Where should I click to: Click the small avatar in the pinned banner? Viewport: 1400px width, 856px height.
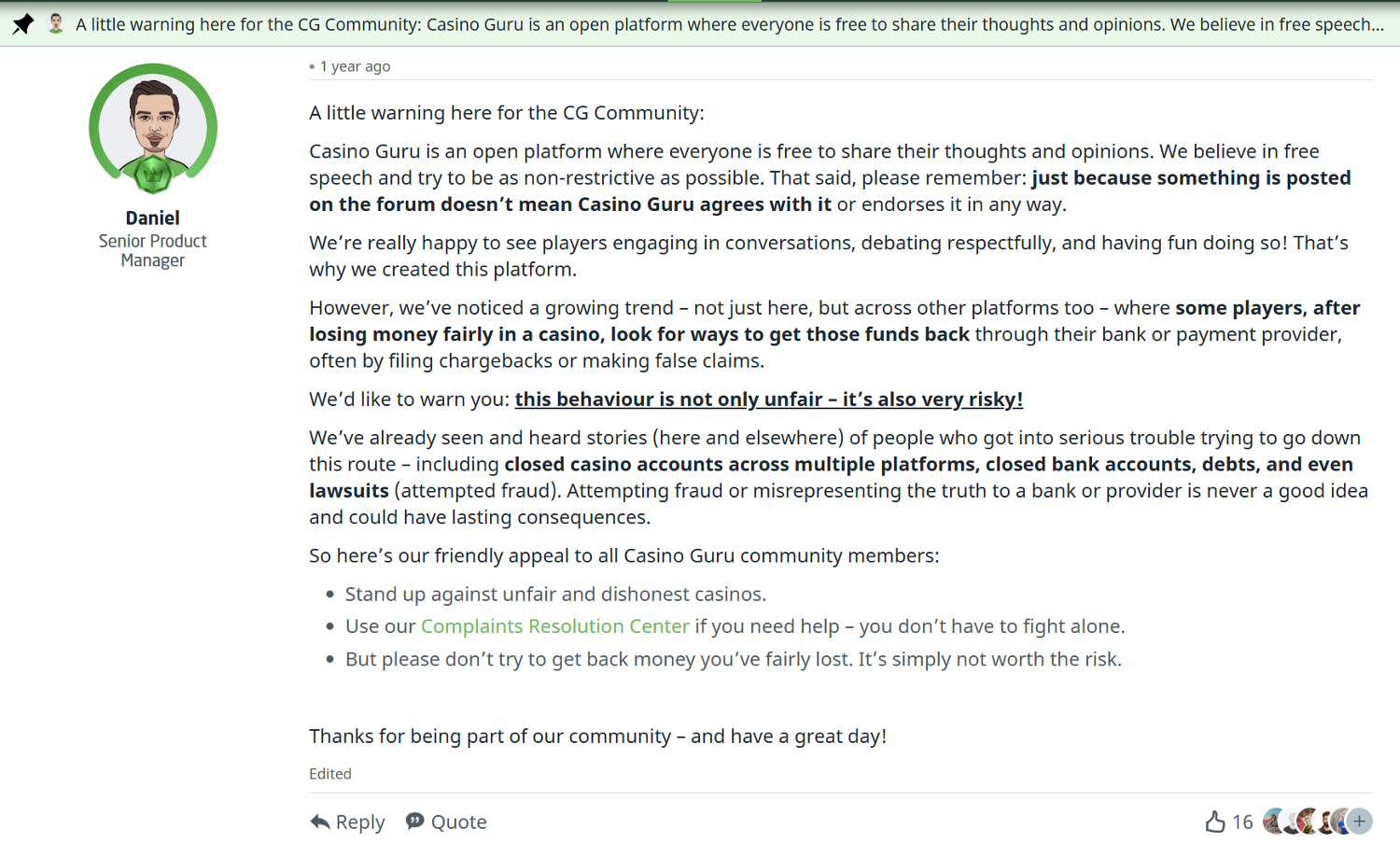point(56,23)
